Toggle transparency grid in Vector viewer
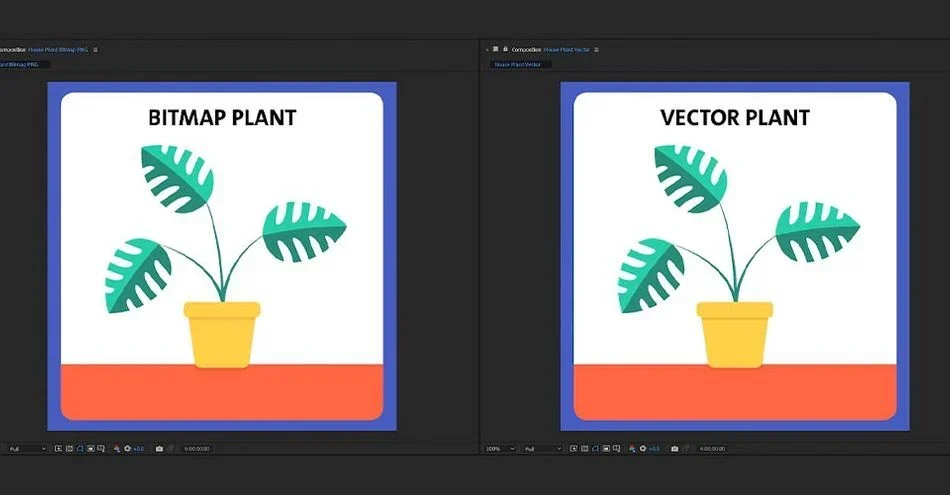This screenshot has height=495, width=950. click(x=585, y=449)
